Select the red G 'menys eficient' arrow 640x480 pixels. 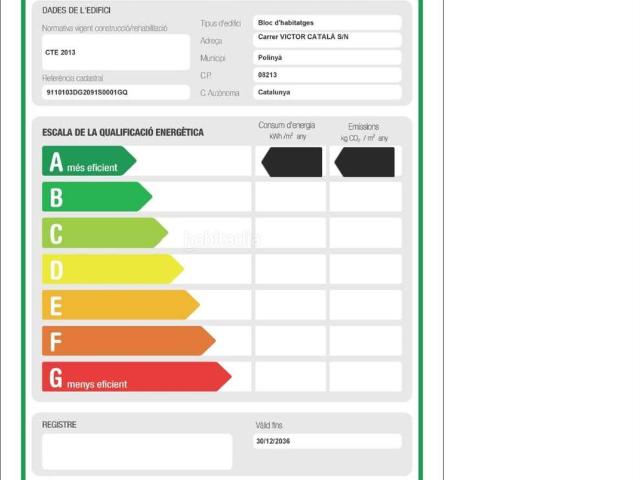pyautogui.click(x=136, y=377)
